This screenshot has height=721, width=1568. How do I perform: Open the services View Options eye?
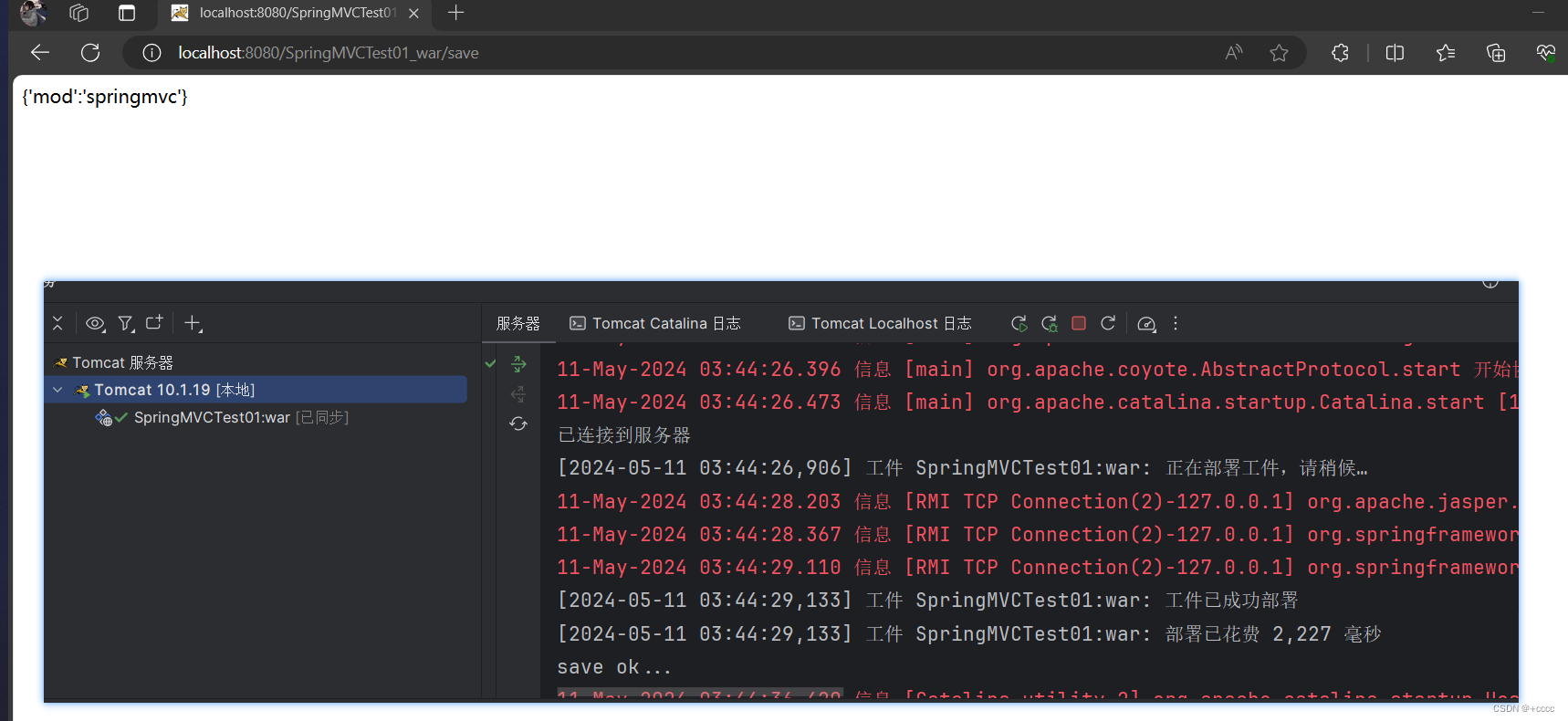tap(96, 323)
